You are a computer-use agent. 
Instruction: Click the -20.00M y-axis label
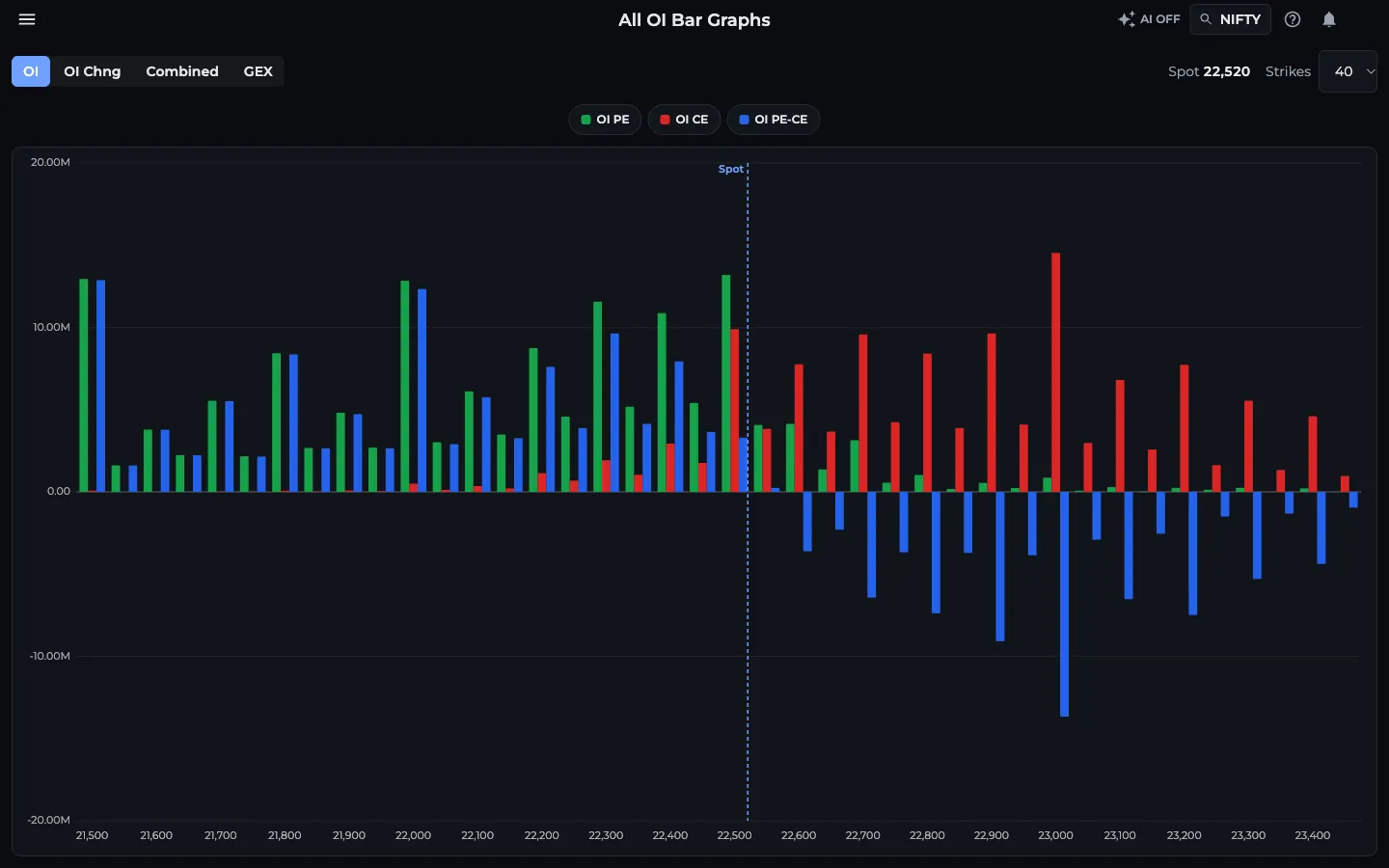coord(49,820)
